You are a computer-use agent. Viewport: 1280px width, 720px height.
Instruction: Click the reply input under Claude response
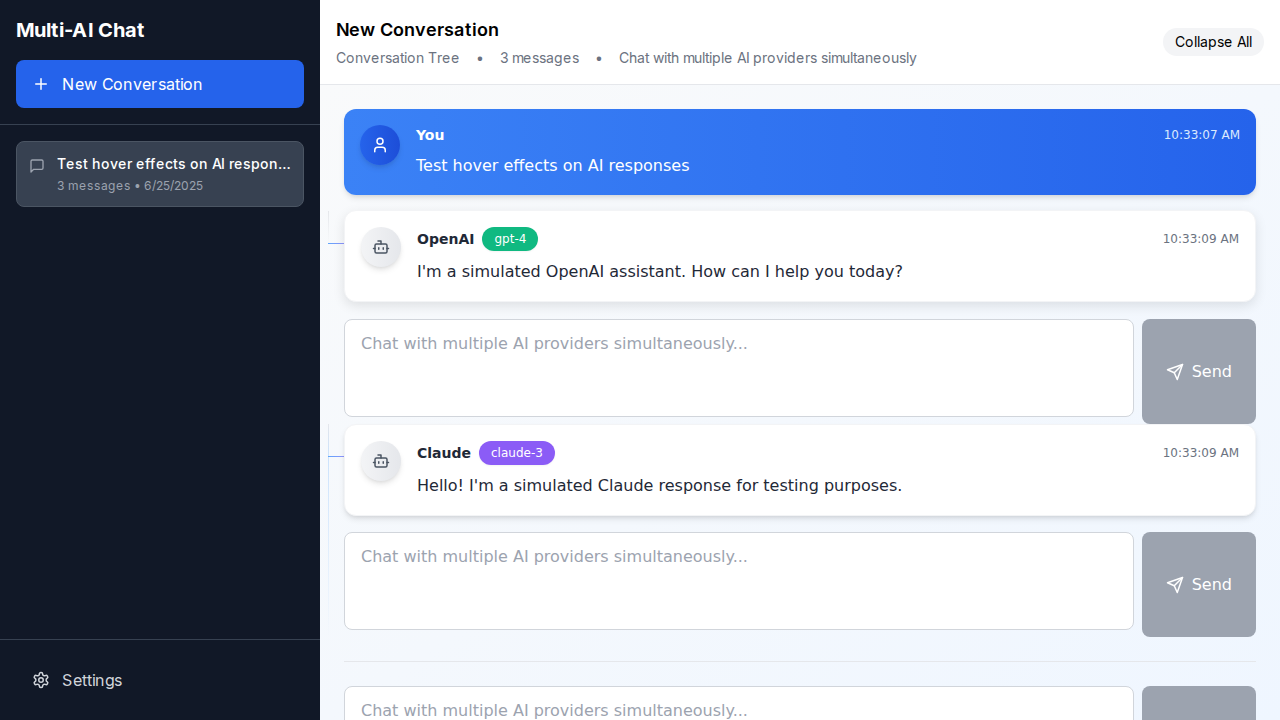[739, 581]
